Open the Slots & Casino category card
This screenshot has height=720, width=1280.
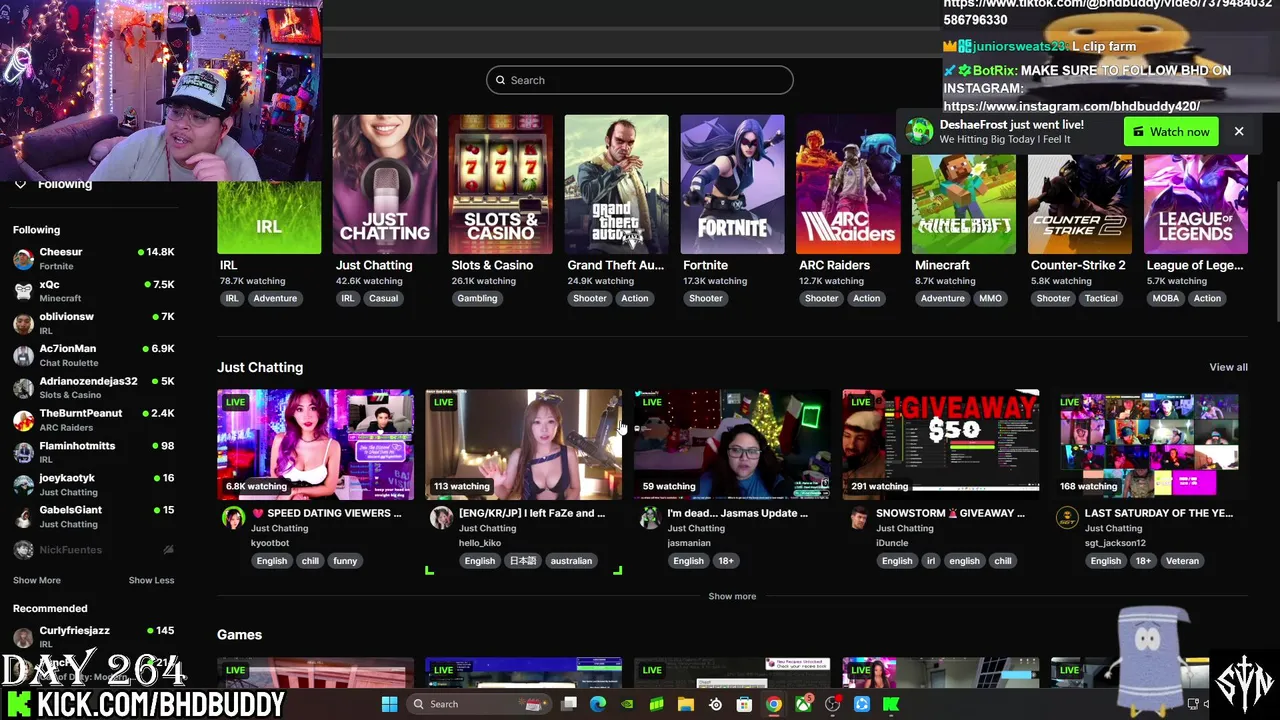click(x=501, y=184)
